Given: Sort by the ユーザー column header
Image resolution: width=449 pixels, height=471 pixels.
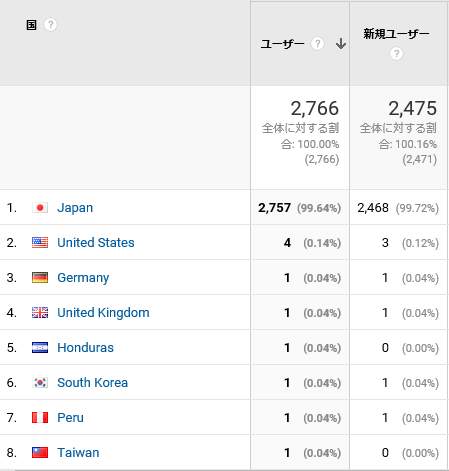Looking at the screenshot, I should [282, 44].
